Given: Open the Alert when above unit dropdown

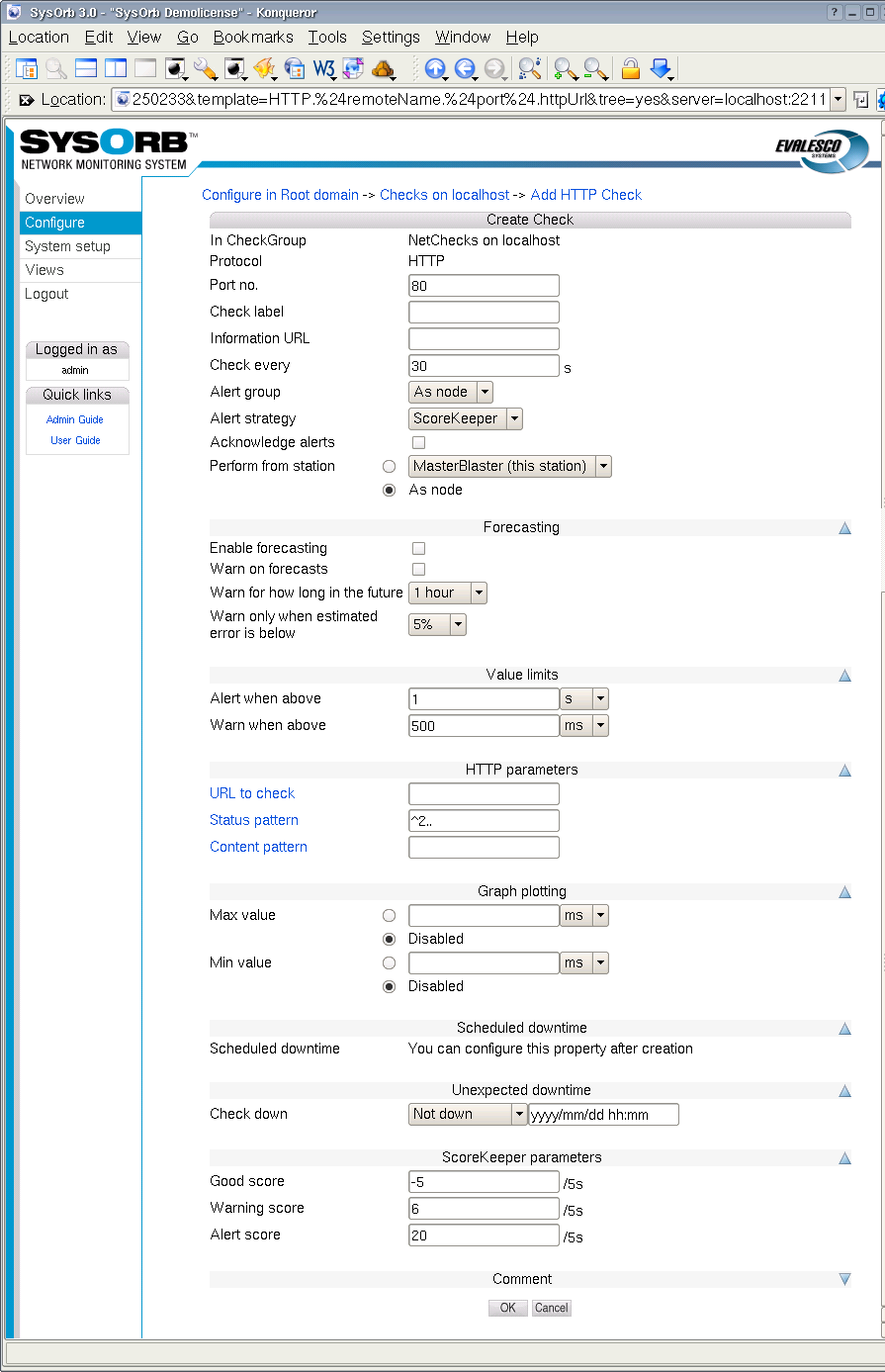Looking at the screenshot, I should coord(584,699).
